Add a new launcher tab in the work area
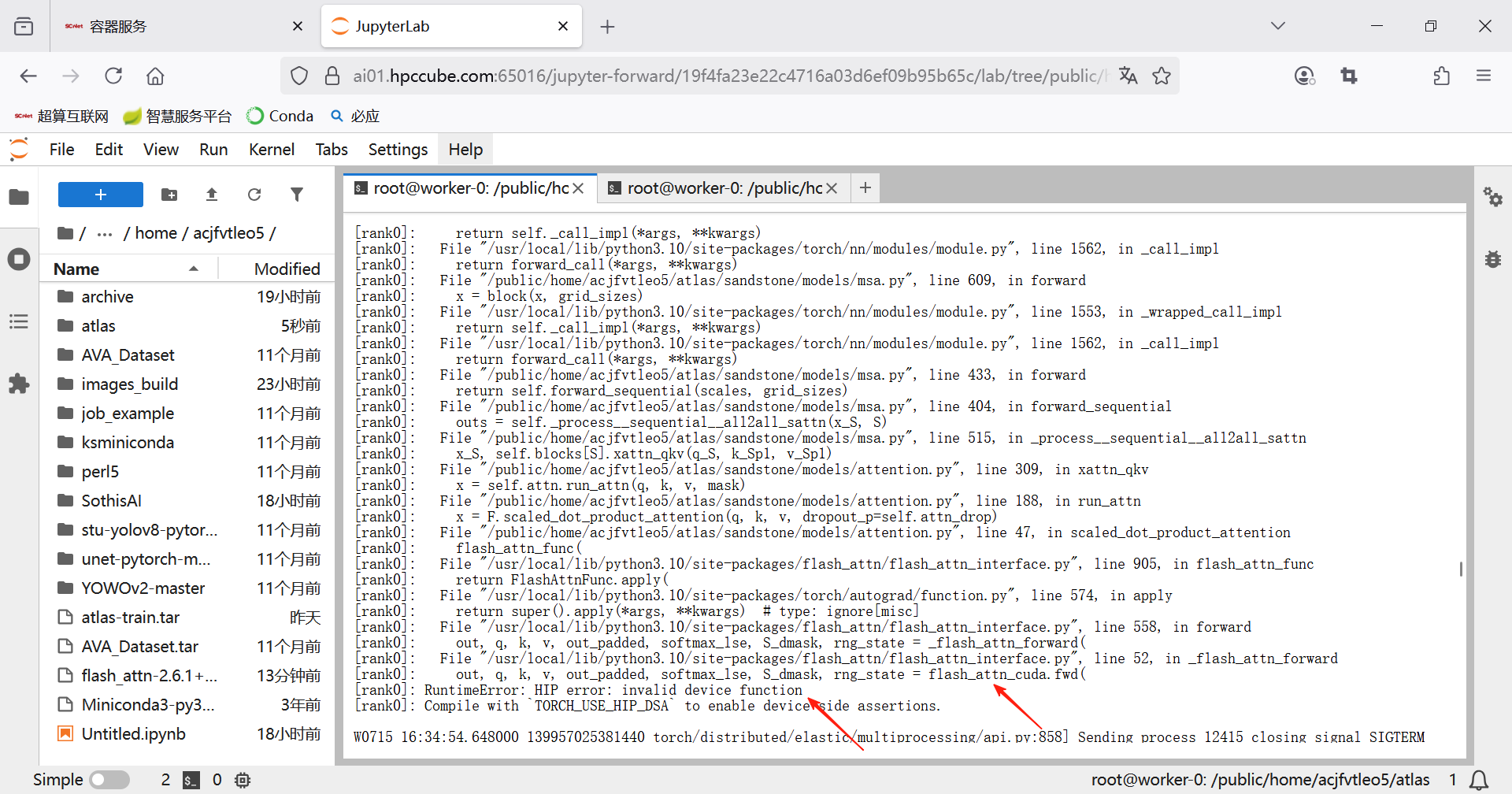Viewport: 1512px width, 794px height. click(865, 187)
